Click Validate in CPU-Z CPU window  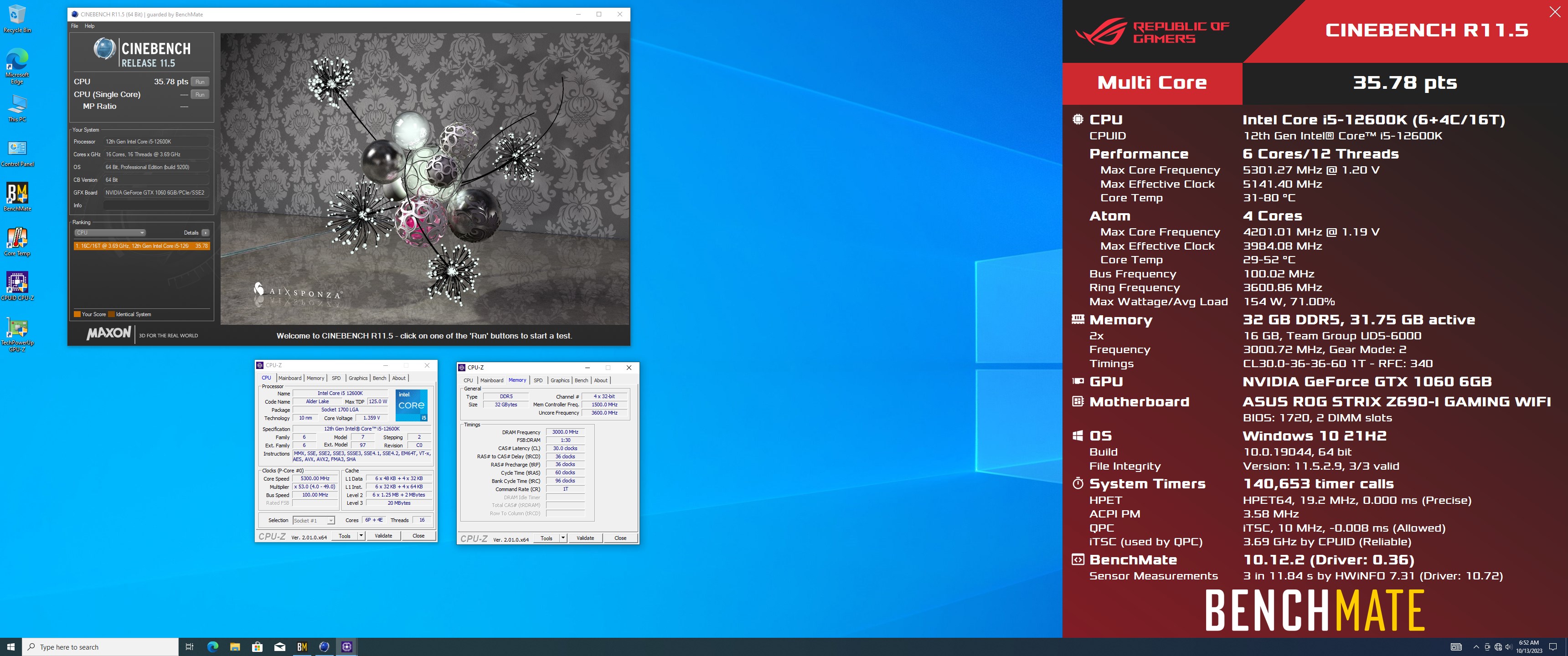point(383,536)
